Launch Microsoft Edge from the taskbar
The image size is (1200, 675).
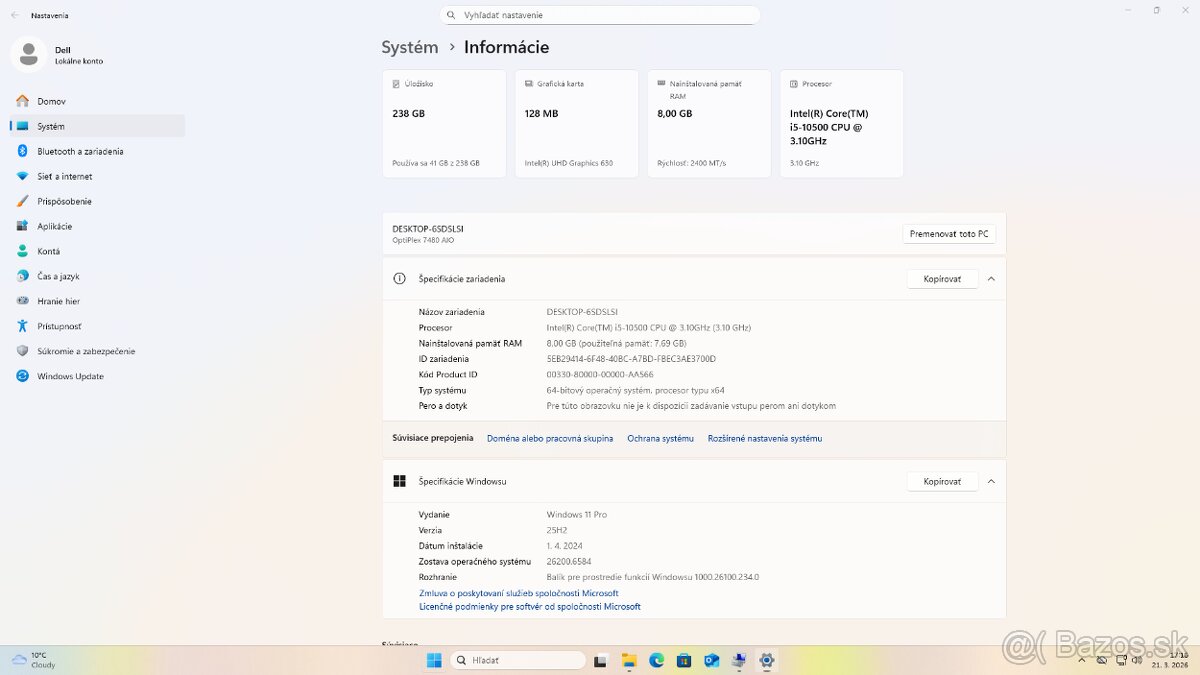coord(656,660)
